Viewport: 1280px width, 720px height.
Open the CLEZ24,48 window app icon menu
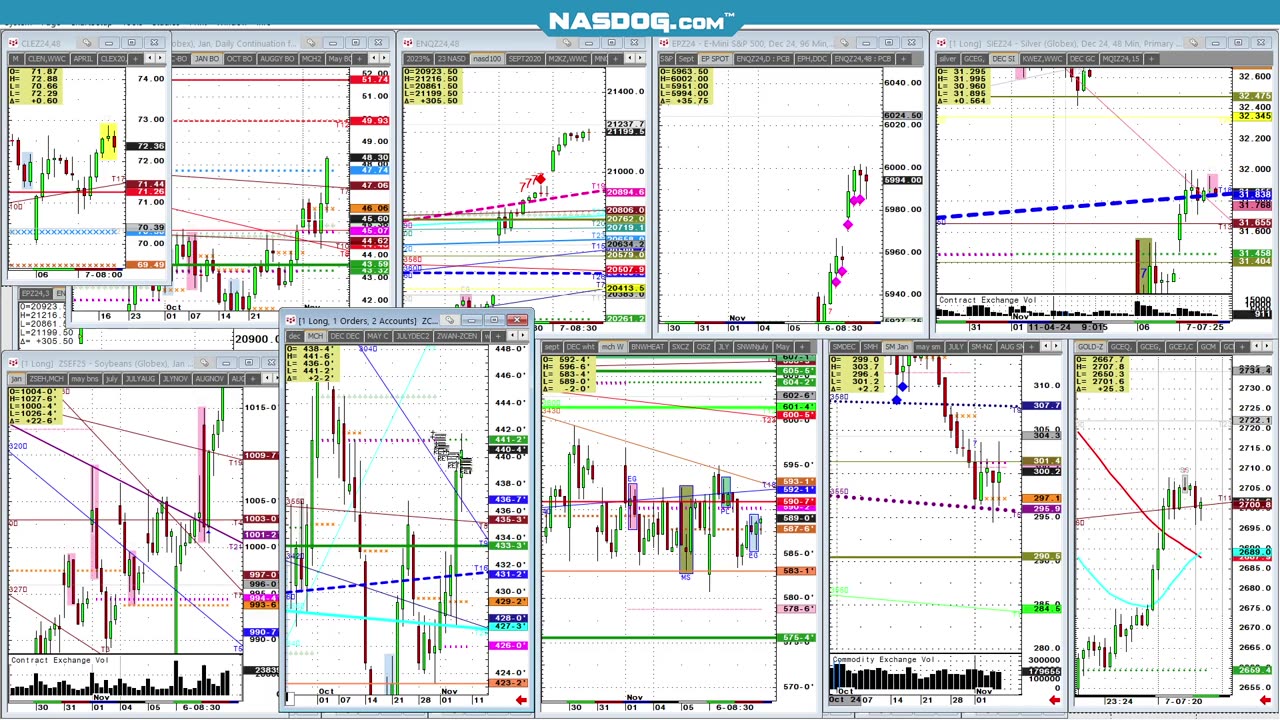(x=11, y=43)
